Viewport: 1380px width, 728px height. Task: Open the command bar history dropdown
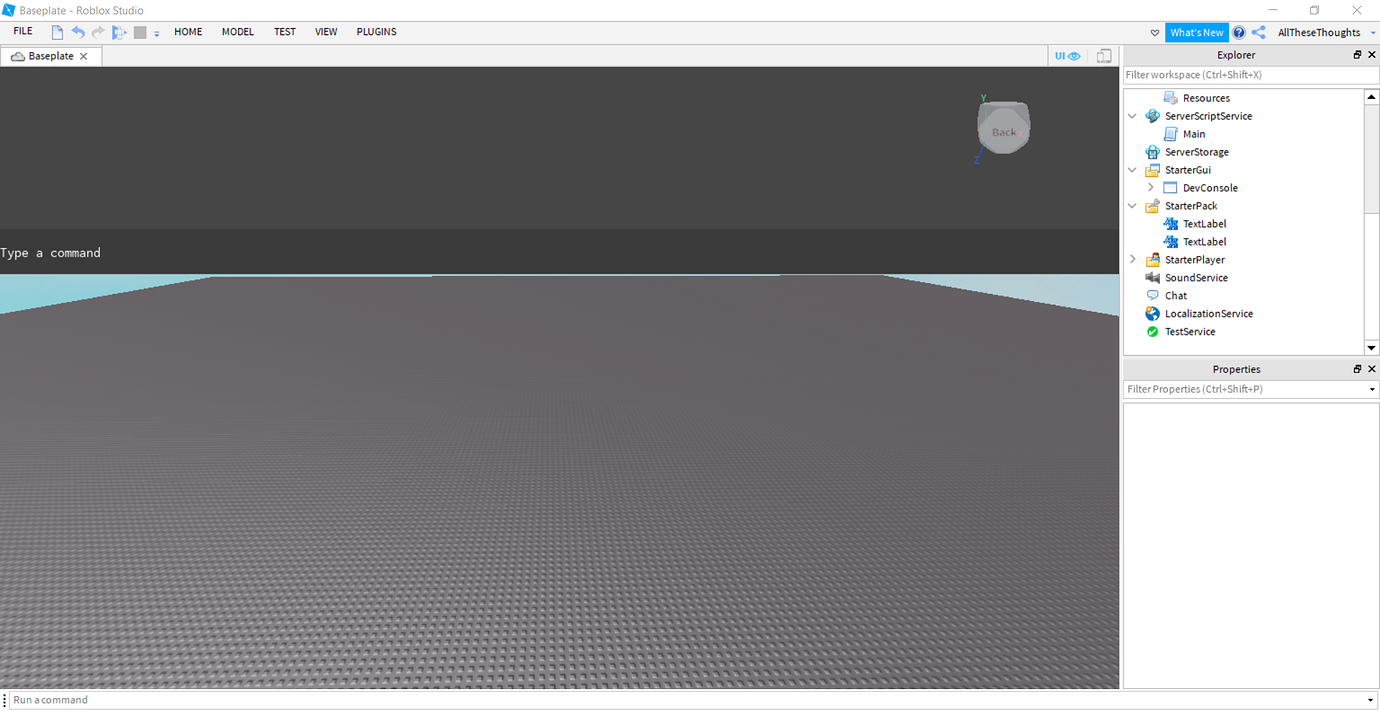(x=1371, y=700)
